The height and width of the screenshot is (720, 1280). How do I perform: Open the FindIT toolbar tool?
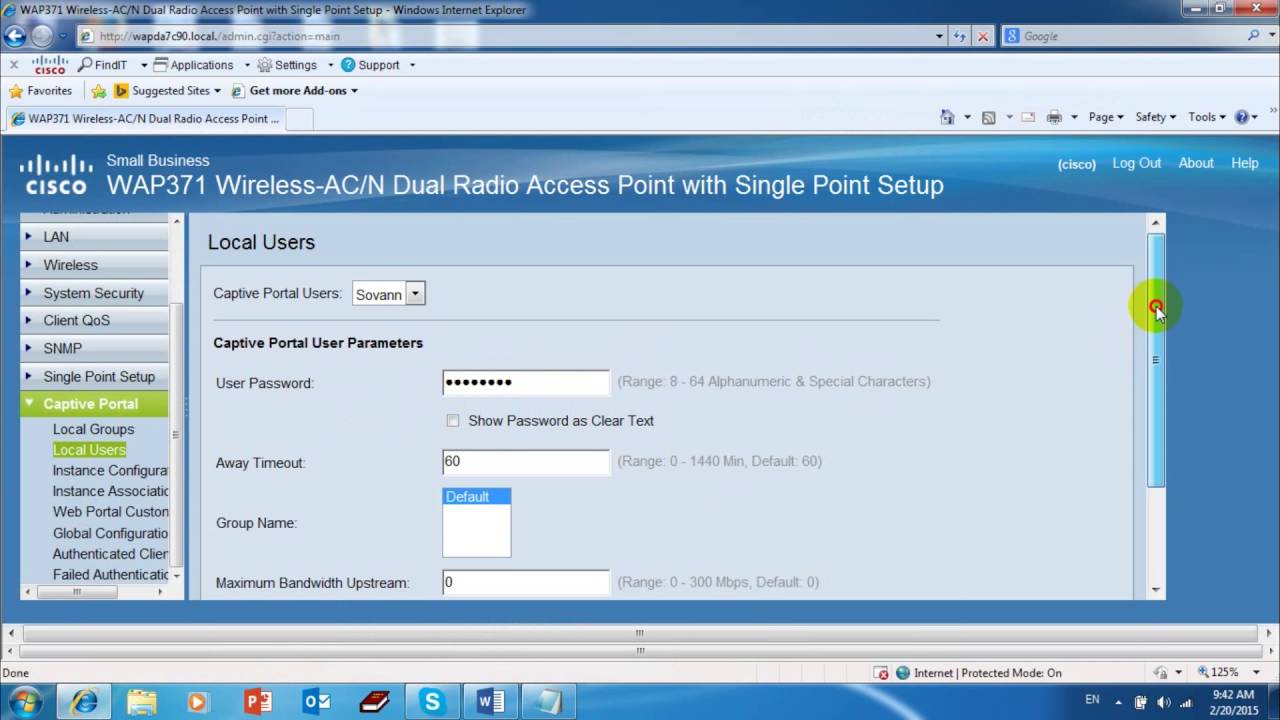pyautogui.click(x=103, y=65)
